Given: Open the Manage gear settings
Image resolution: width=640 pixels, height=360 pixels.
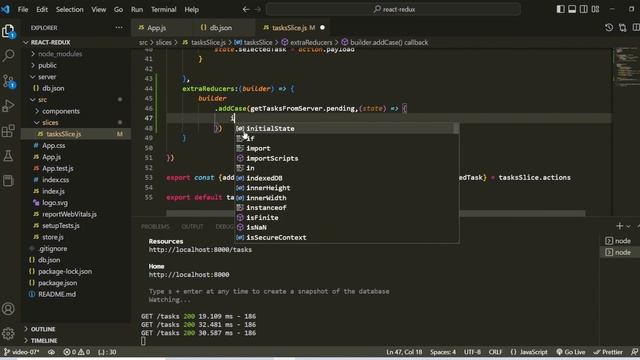Looking at the screenshot, I should (x=9, y=334).
